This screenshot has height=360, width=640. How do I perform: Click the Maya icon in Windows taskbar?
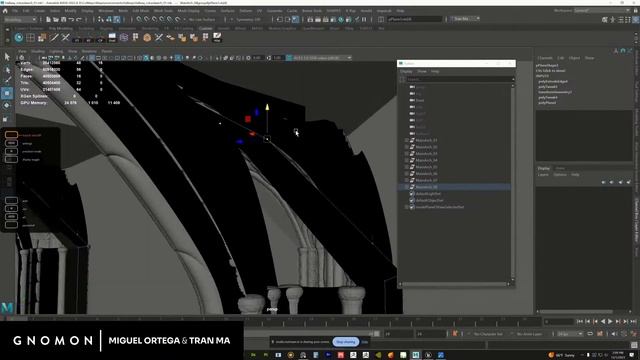tap(416, 355)
